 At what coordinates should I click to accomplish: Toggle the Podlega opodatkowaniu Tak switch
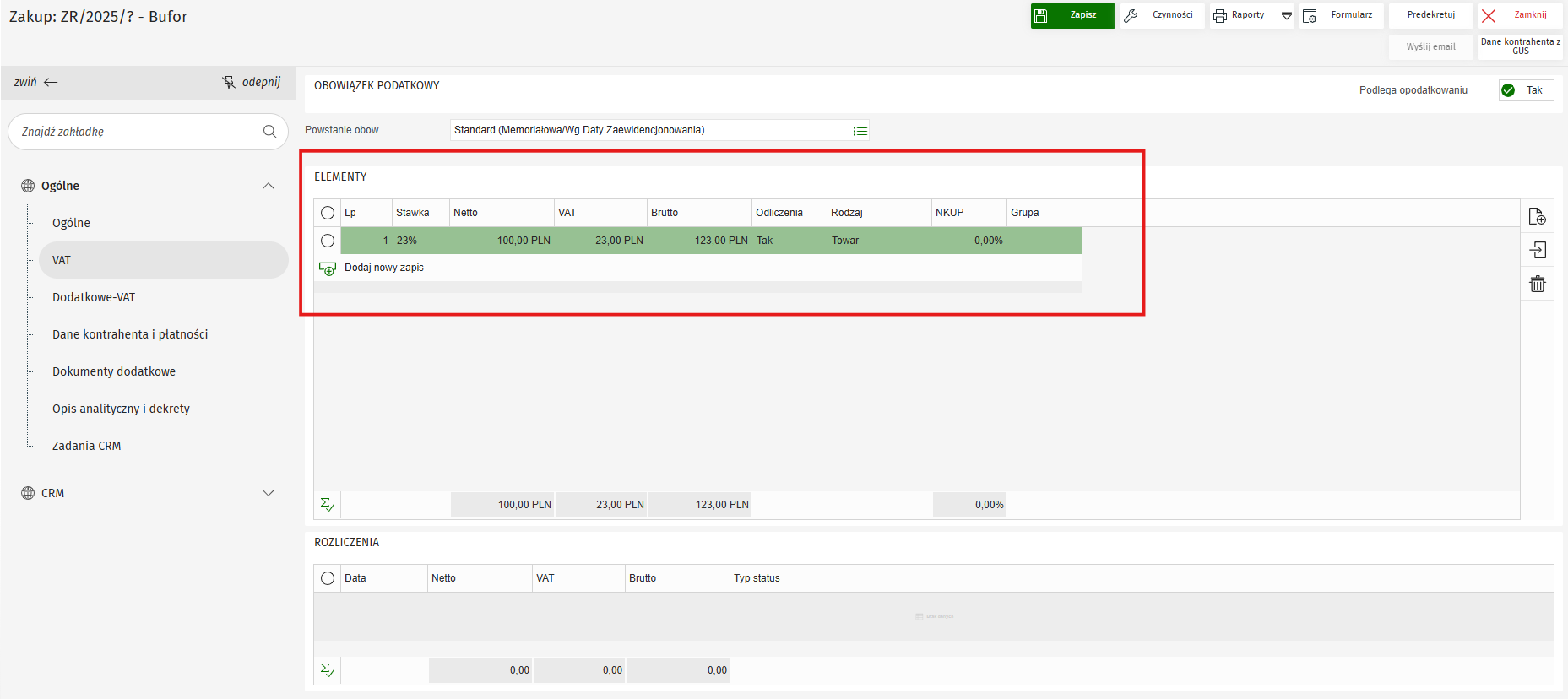(1525, 90)
